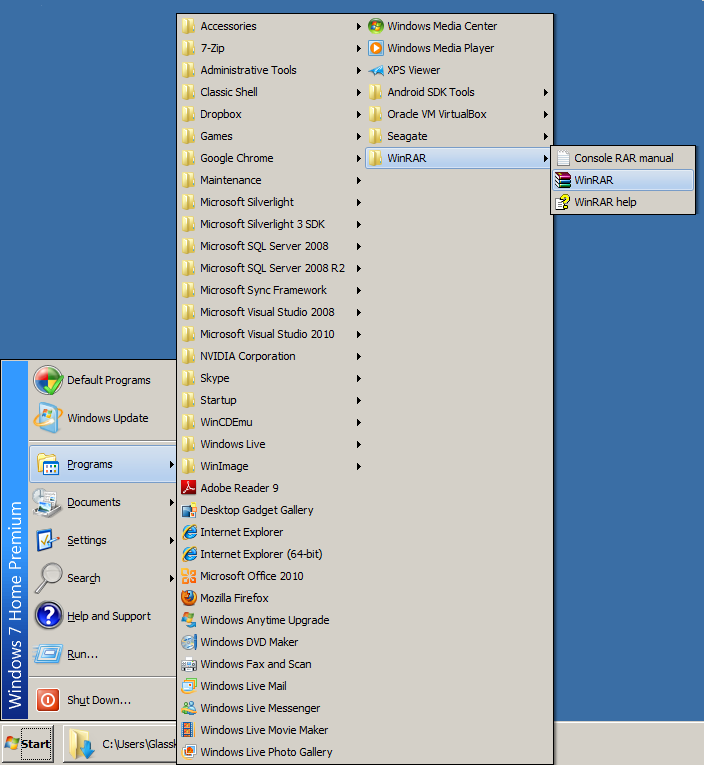
Task: Open Adobe Reader 9 via its icon
Action: click(189, 488)
